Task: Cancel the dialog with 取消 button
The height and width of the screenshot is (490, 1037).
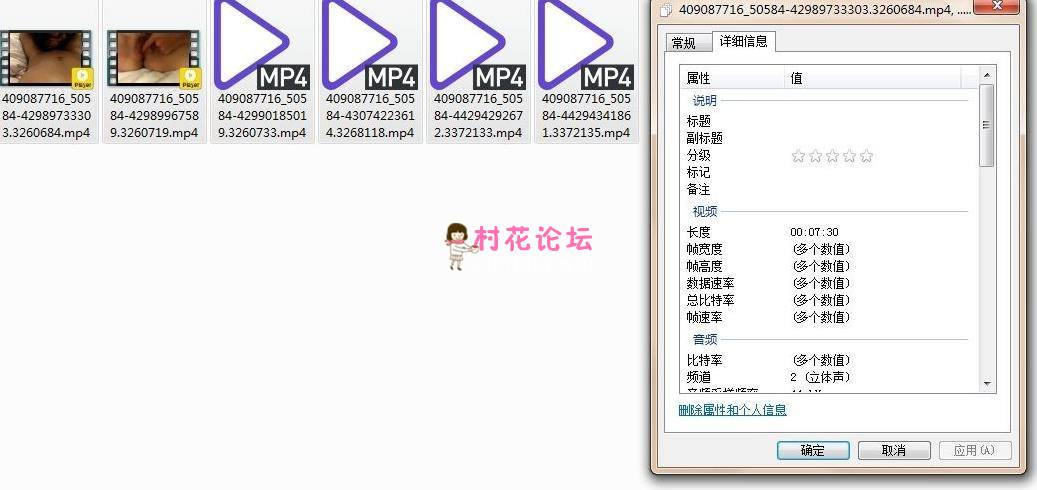Action: coord(893,451)
